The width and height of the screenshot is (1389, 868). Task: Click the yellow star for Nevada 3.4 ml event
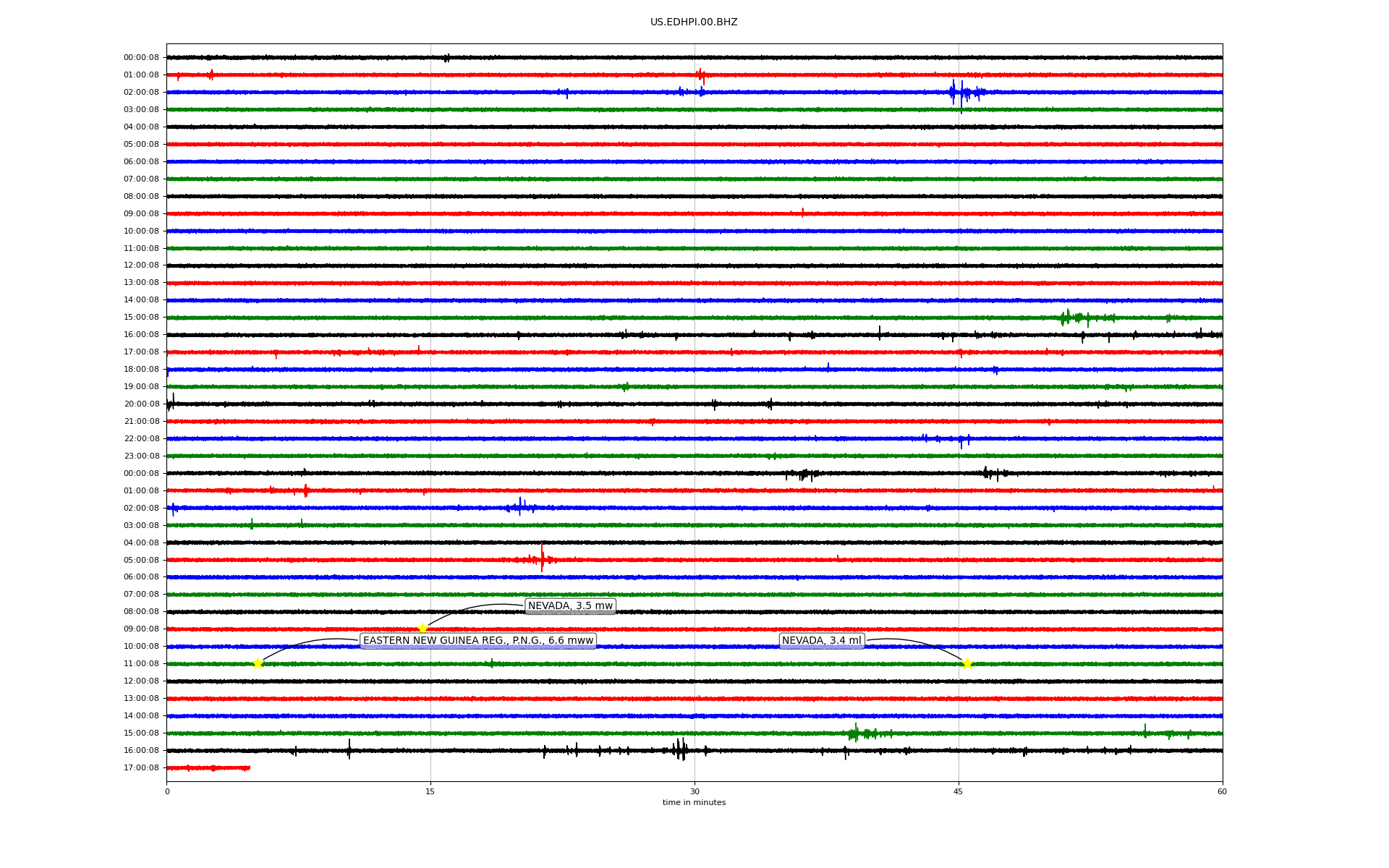tap(967, 663)
